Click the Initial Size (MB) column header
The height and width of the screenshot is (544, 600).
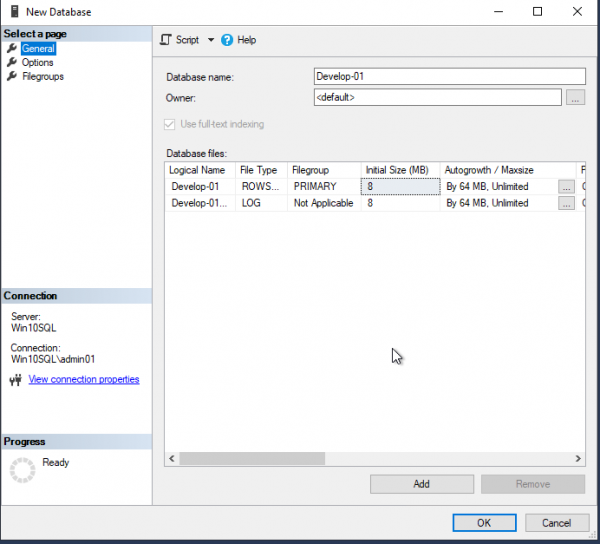click(x=401, y=170)
